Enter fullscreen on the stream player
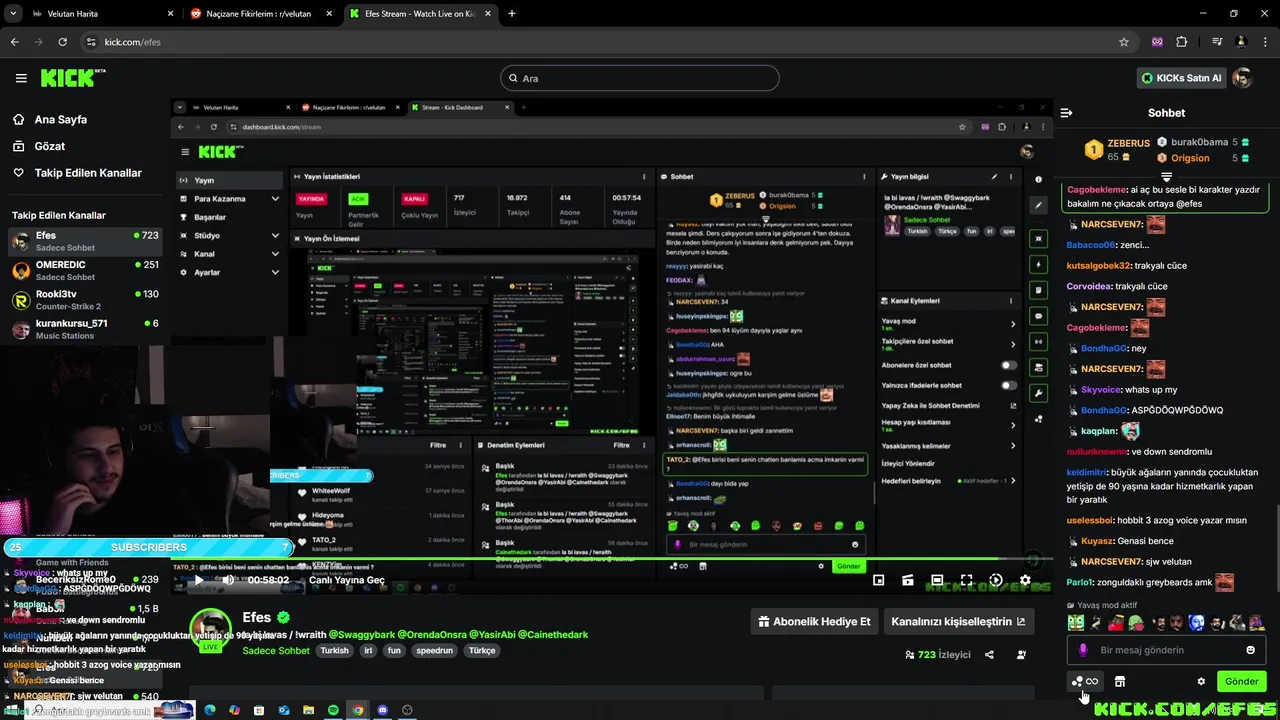 click(x=966, y=580)
